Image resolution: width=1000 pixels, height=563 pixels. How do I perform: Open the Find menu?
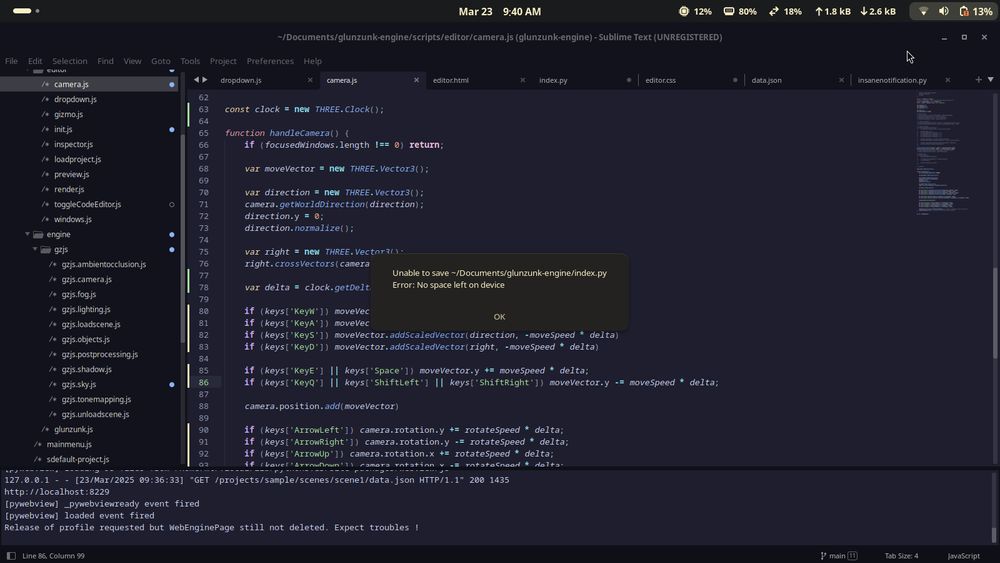point(105,61)
